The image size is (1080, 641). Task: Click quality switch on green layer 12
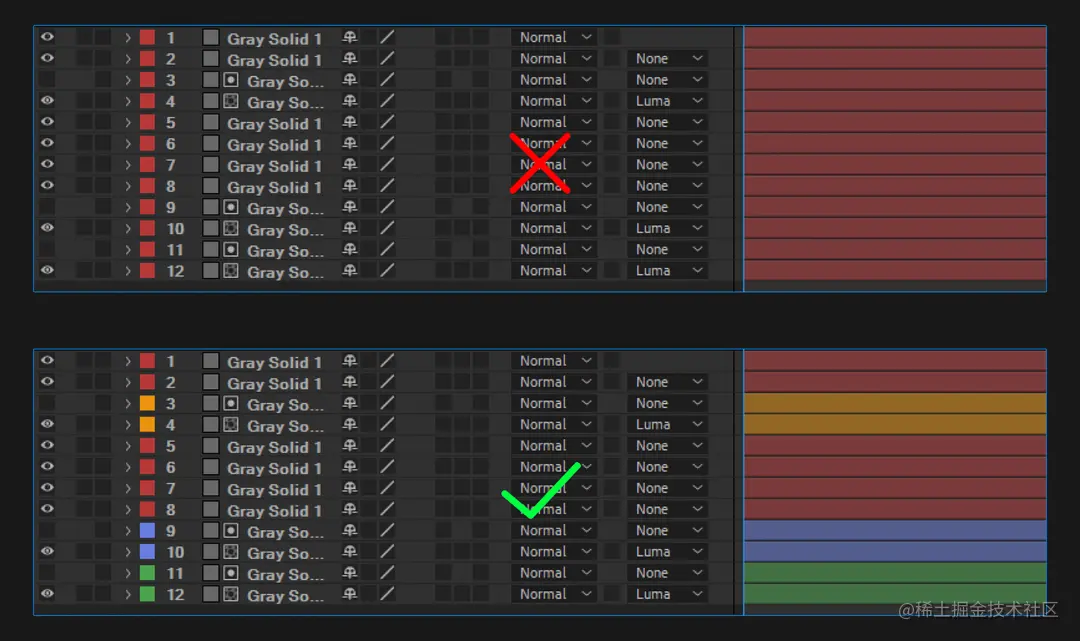click(x=388, y=594)
